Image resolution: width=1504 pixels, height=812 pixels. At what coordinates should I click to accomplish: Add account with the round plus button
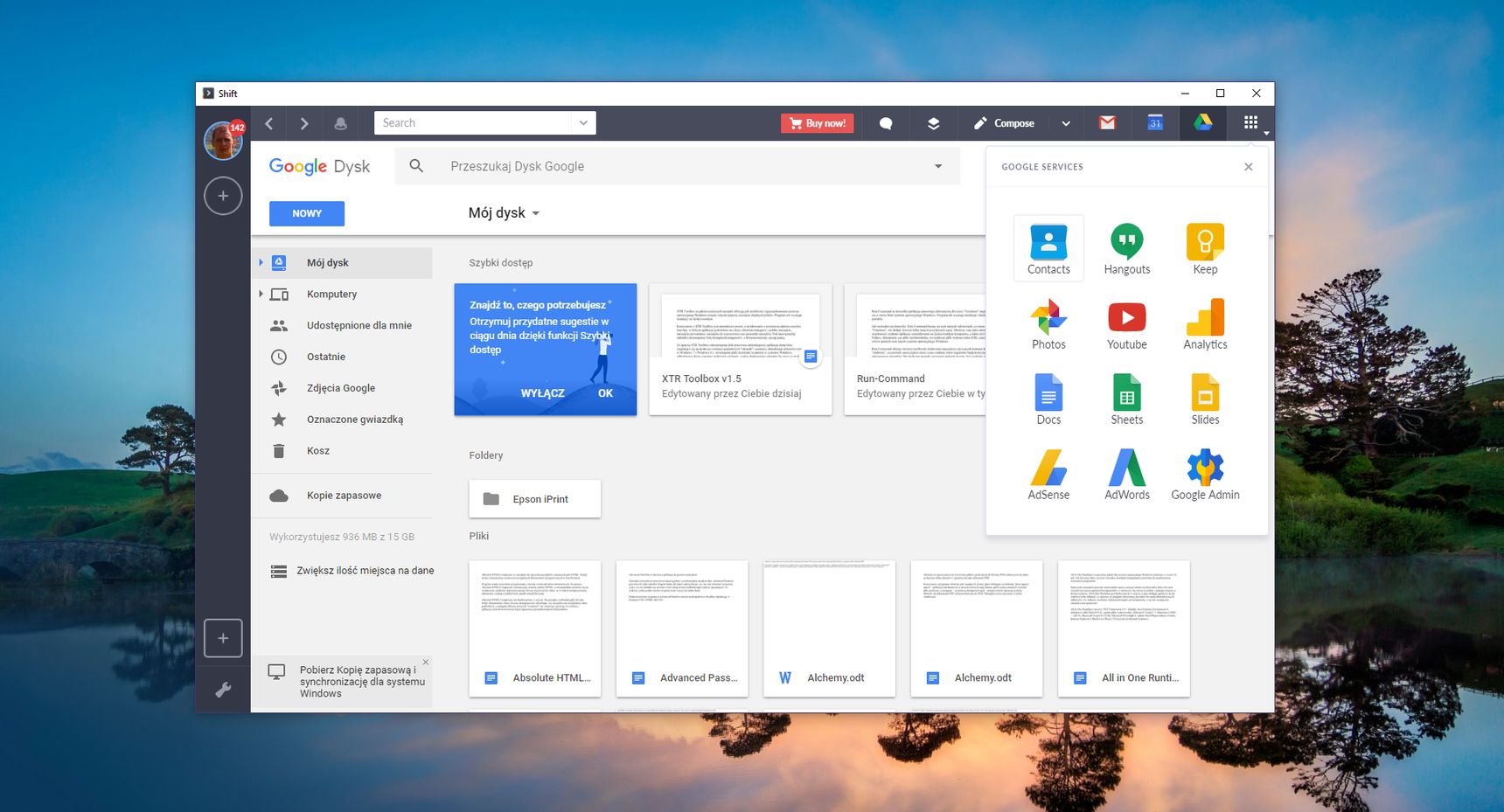[x=223, y=196]
